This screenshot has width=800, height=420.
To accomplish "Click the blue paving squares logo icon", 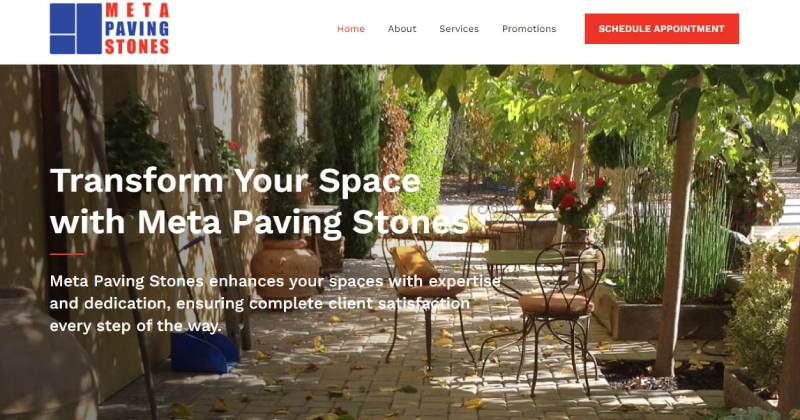I will (x=76, y=29).
